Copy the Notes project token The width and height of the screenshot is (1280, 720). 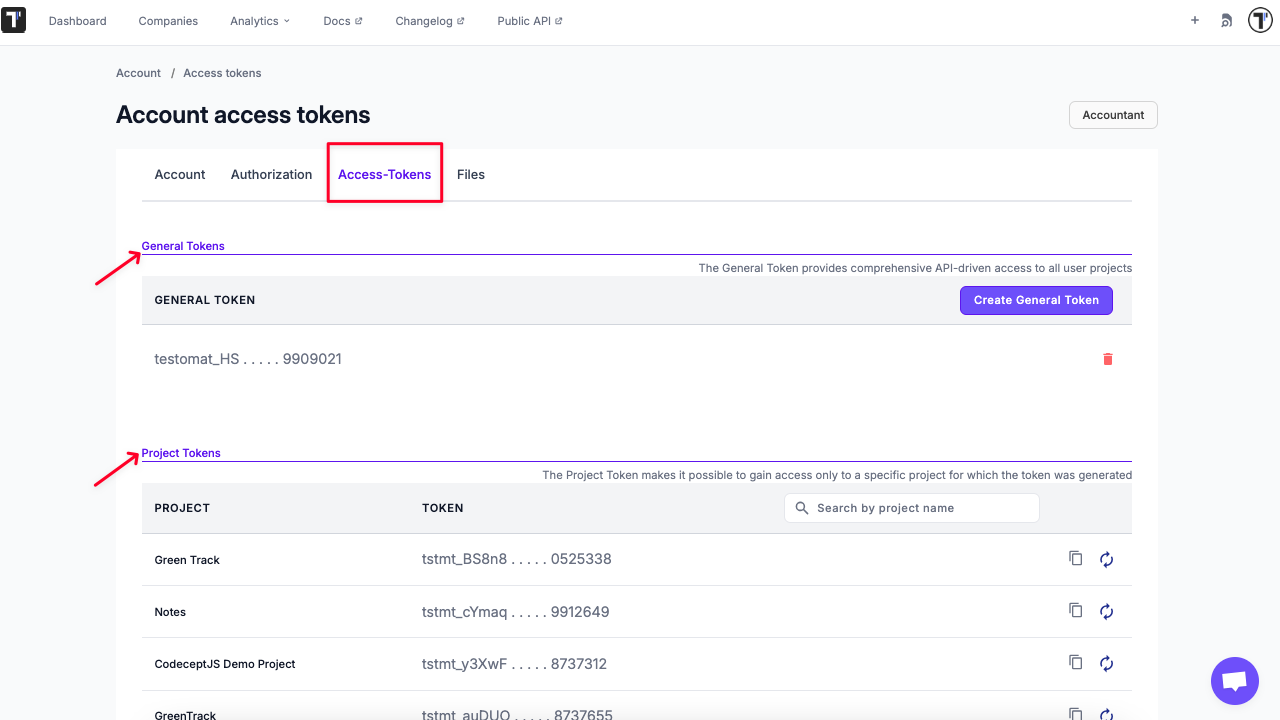point(1075,611)
